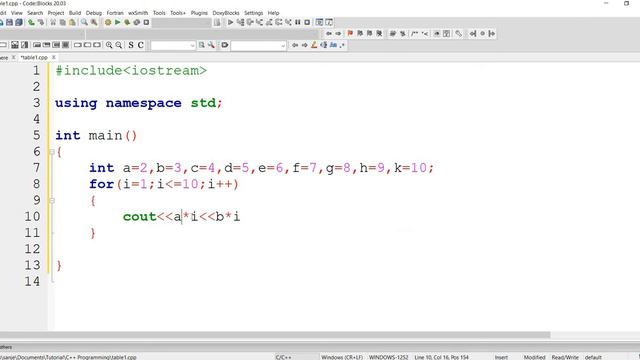Click line number 7 in the margin
640x360 pixels.
coord(36,168)
